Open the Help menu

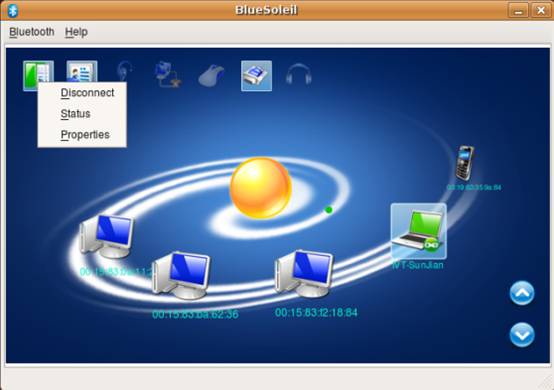[x=76, y=32]
